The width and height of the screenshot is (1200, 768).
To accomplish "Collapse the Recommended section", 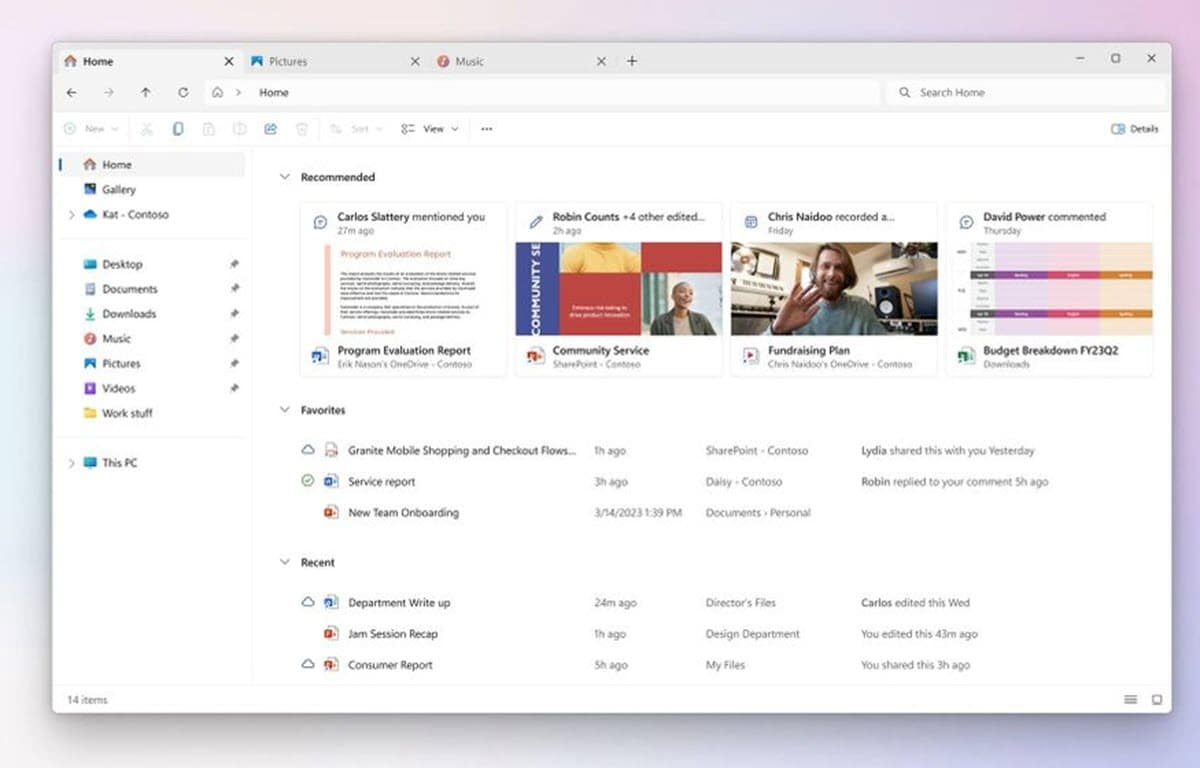I will point(285,177).
